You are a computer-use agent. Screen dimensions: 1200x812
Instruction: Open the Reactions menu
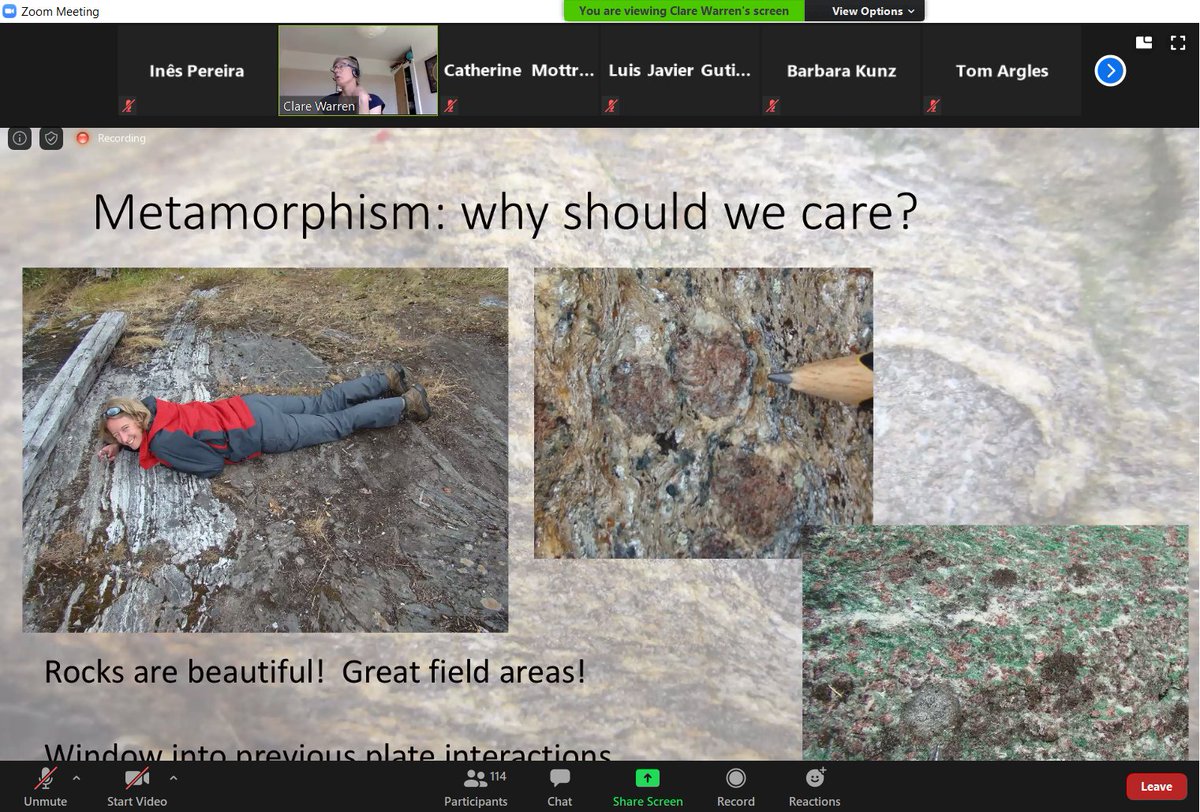(815, 785)
